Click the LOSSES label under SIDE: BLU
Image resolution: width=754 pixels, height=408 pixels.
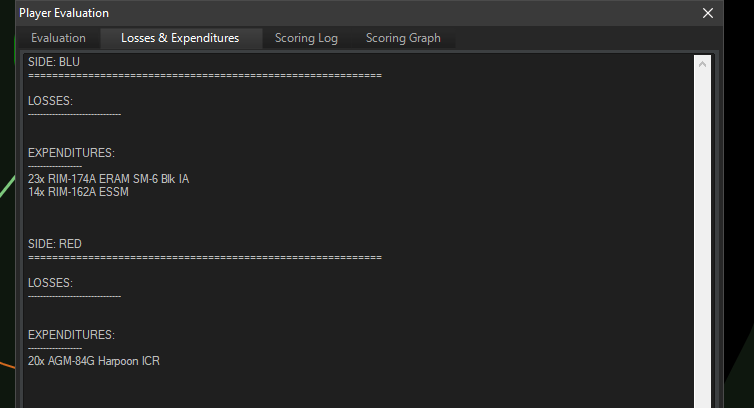tap(50, 101)
